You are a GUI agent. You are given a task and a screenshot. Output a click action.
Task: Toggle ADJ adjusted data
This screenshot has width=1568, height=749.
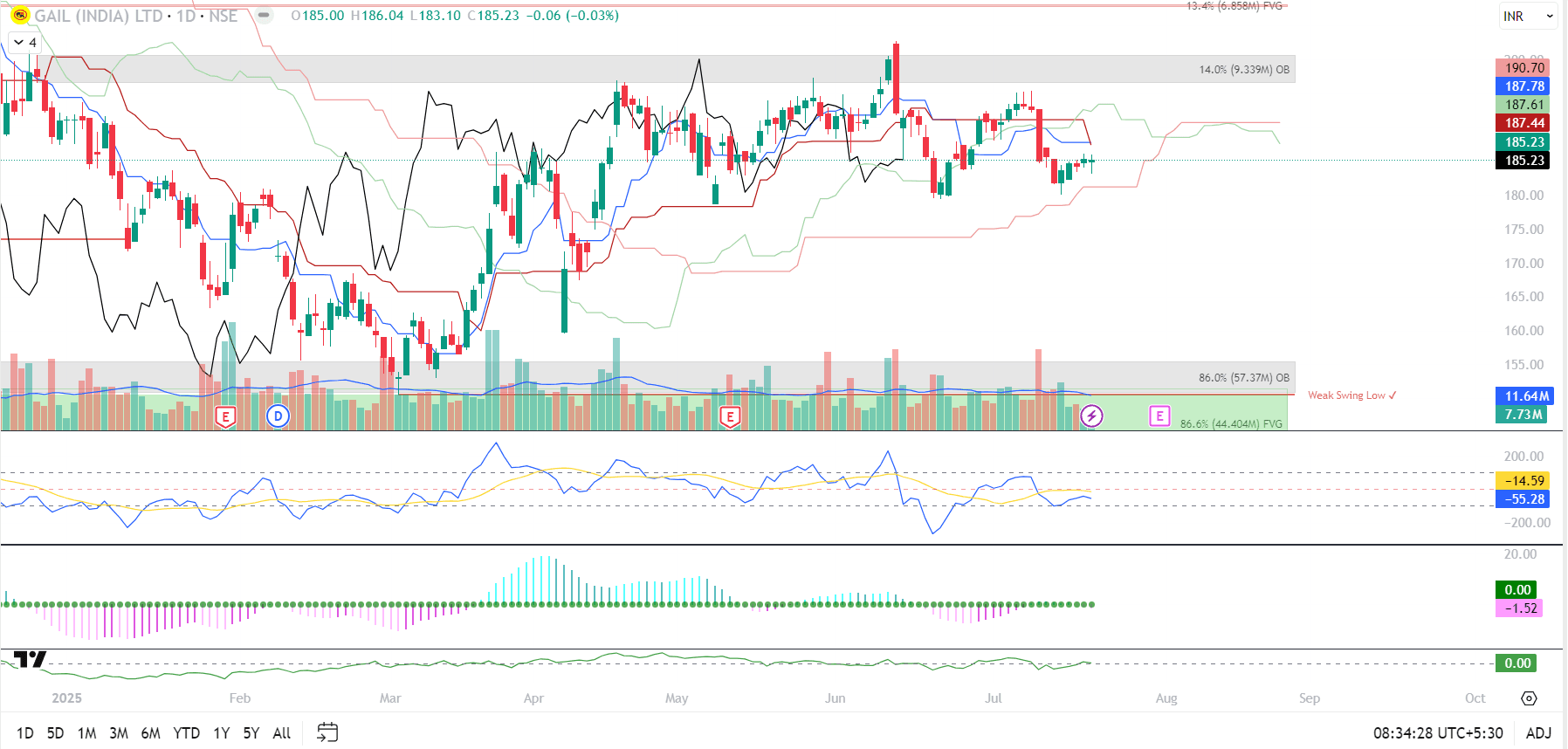1538,733
